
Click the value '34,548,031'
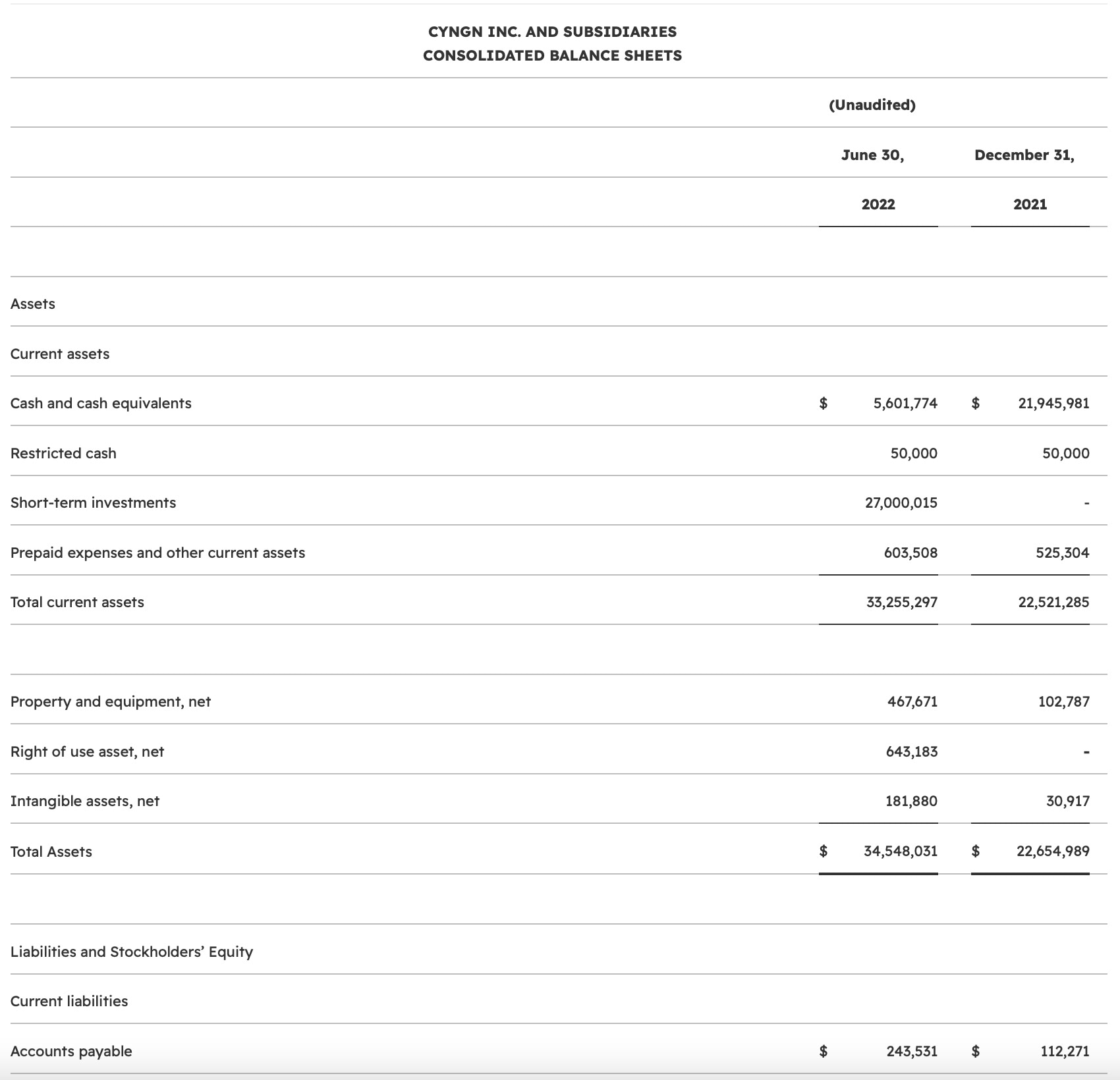[901, 851]
